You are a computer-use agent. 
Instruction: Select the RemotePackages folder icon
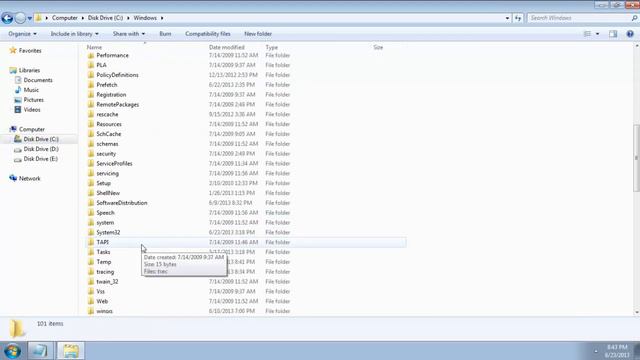(x=91, y=104)
